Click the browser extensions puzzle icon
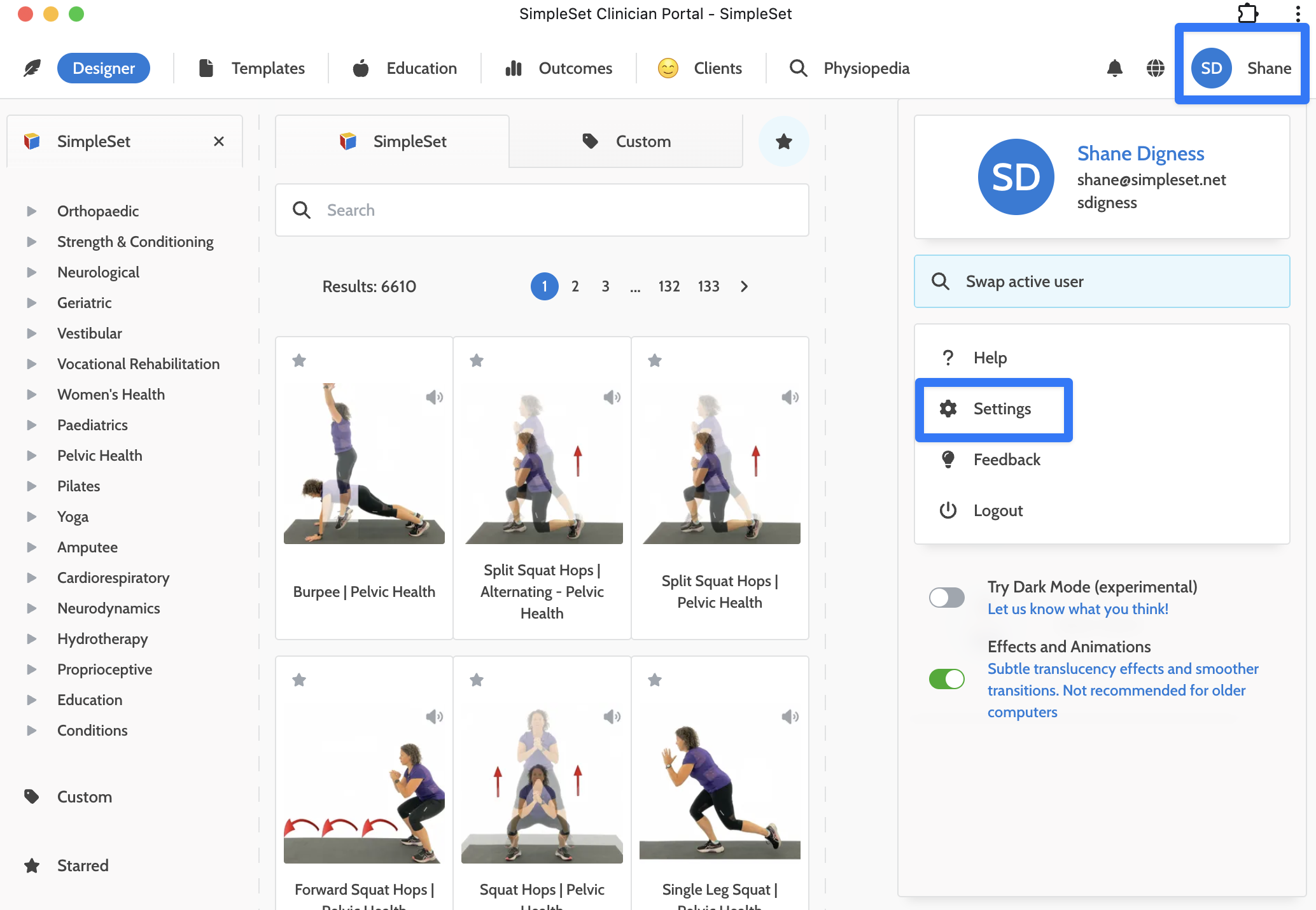1316x910 pixels. [1247, 13]
